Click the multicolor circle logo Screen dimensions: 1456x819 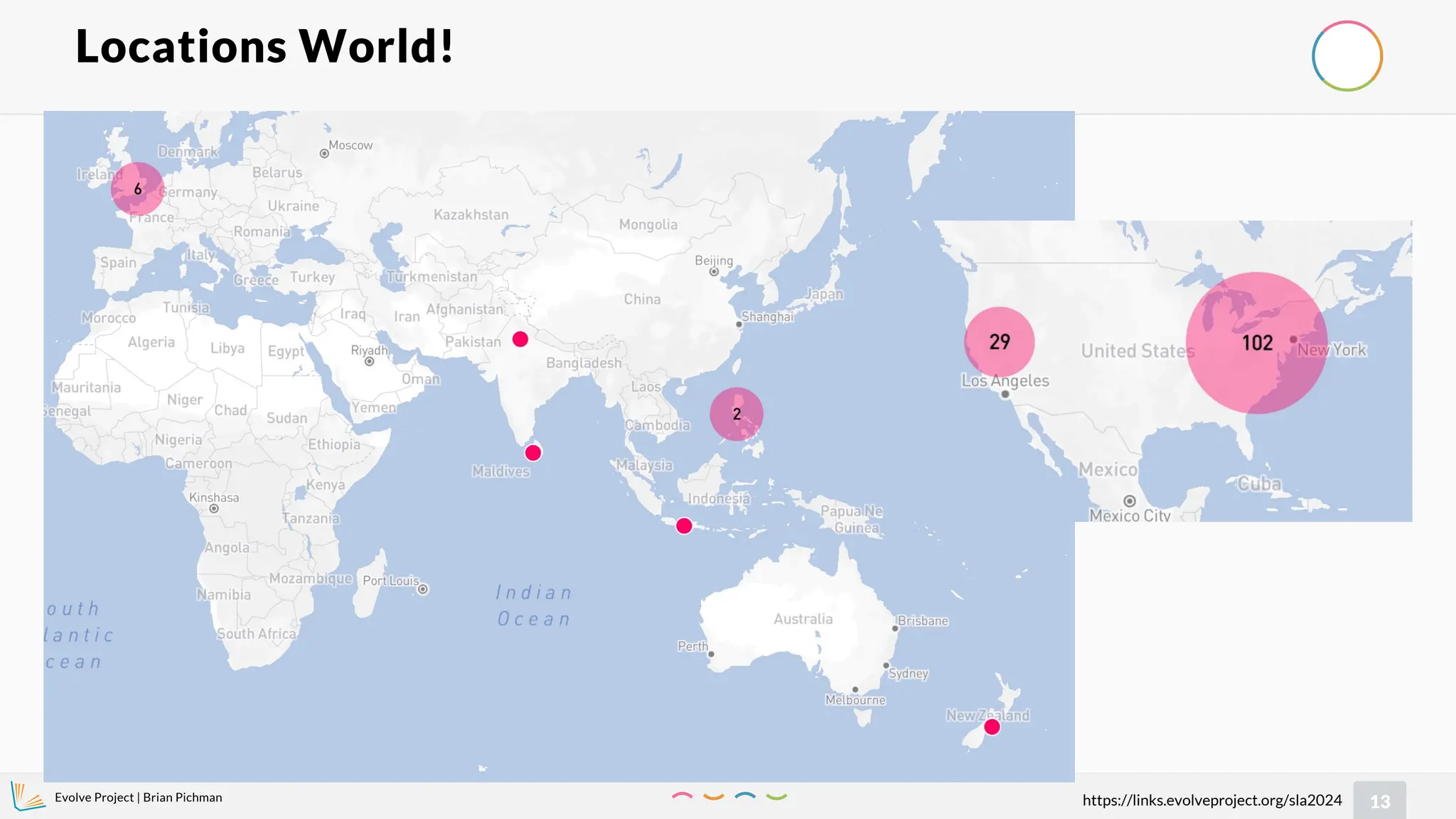tap(1347, 56)
